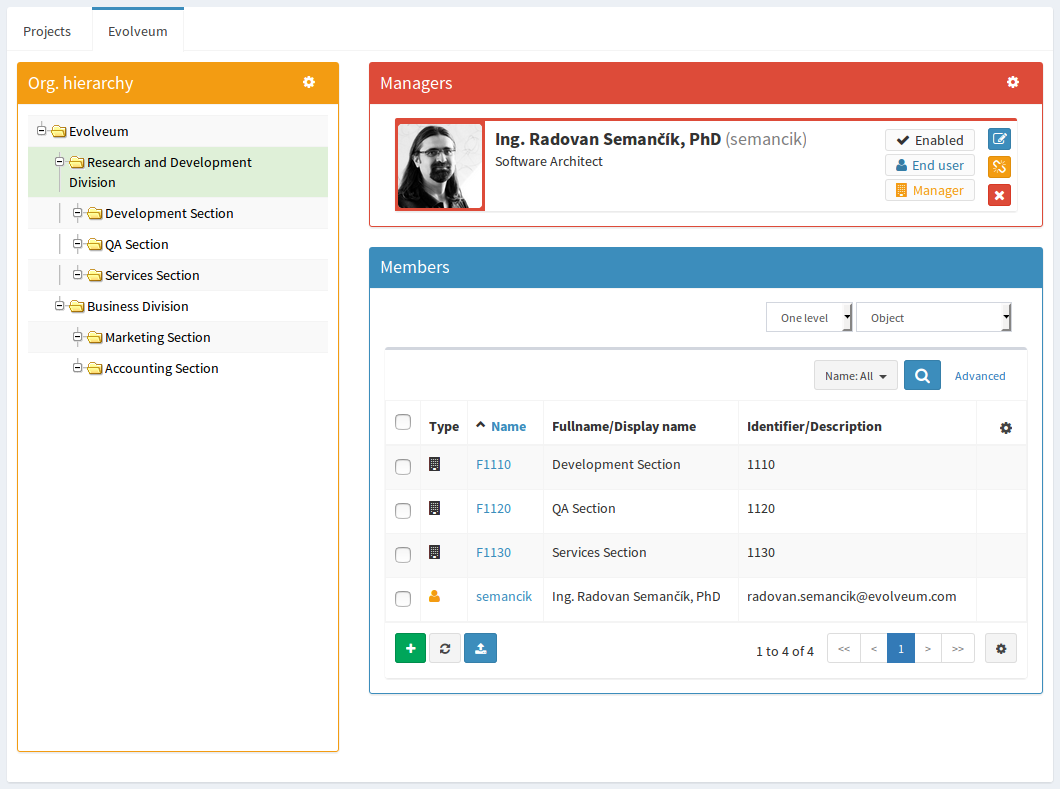
Task: Open the One level scope dropdown
Action: 809,317
